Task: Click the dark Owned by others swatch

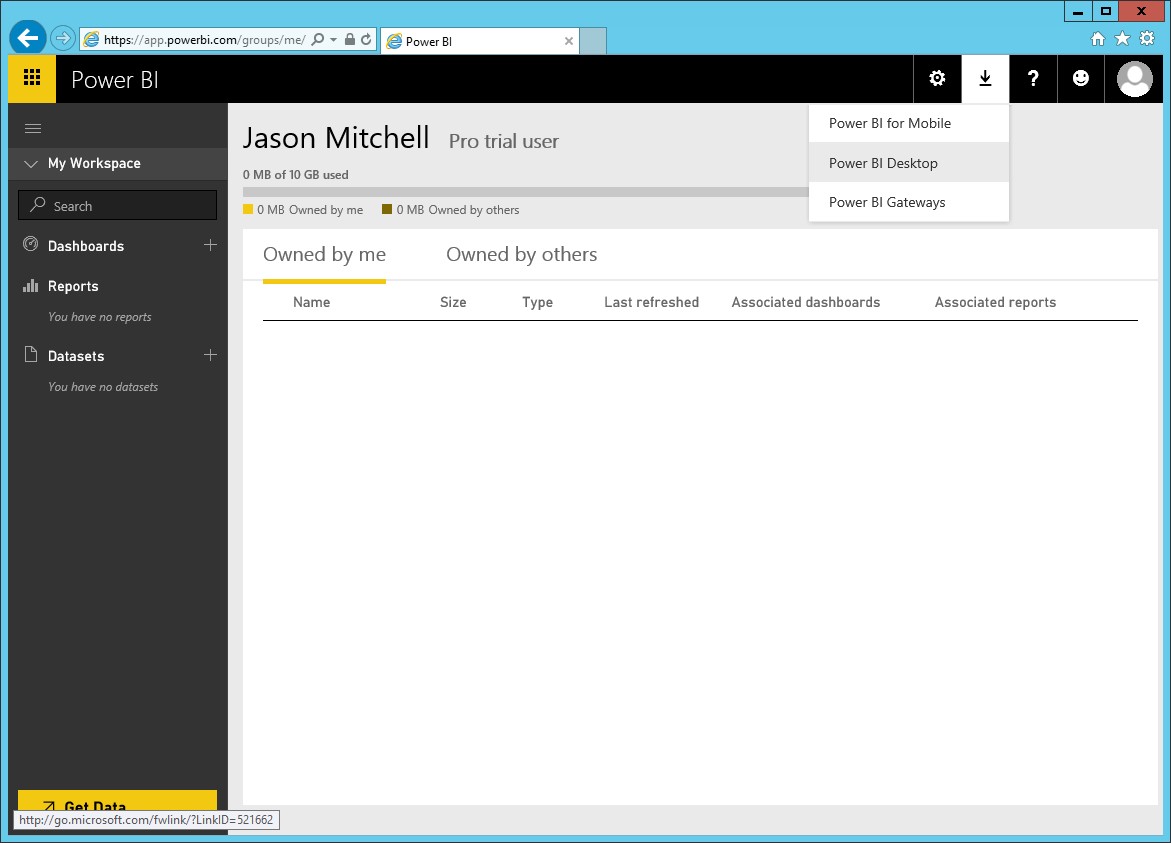Action: click(387, 209)
